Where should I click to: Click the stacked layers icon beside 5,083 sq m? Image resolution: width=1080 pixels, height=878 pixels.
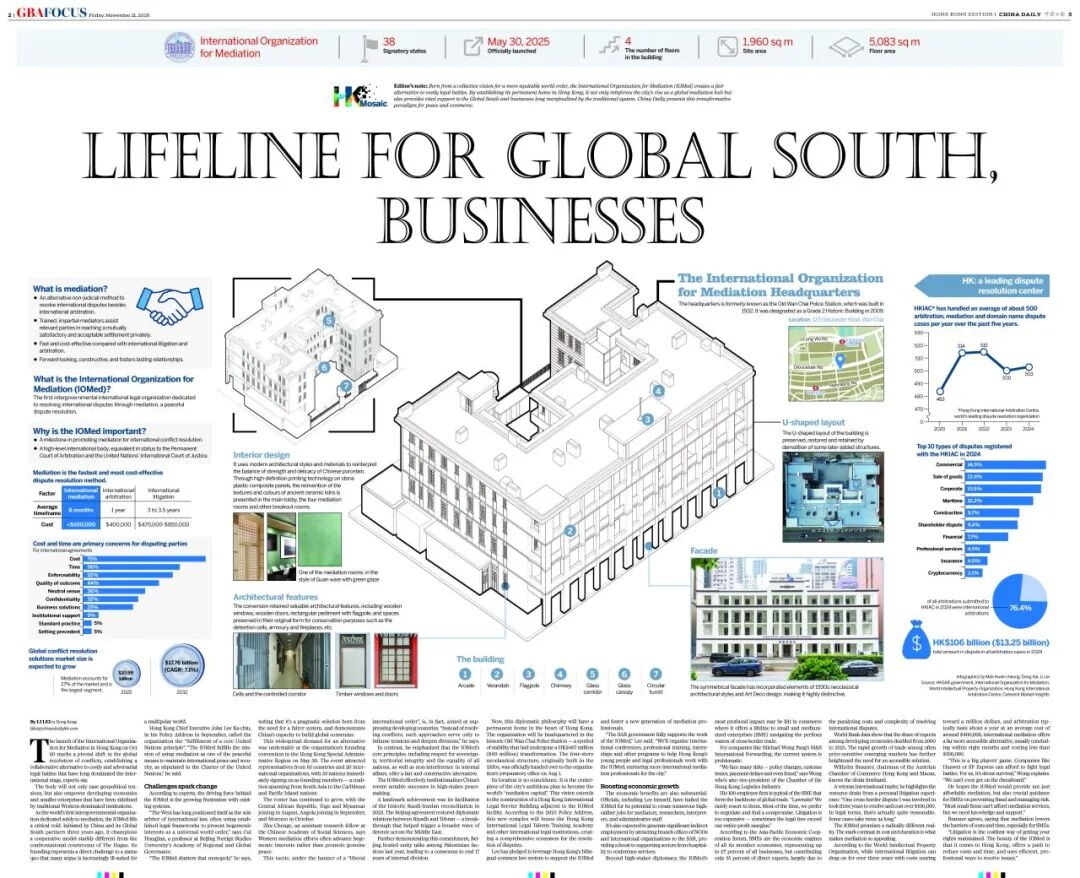point(845,47)
